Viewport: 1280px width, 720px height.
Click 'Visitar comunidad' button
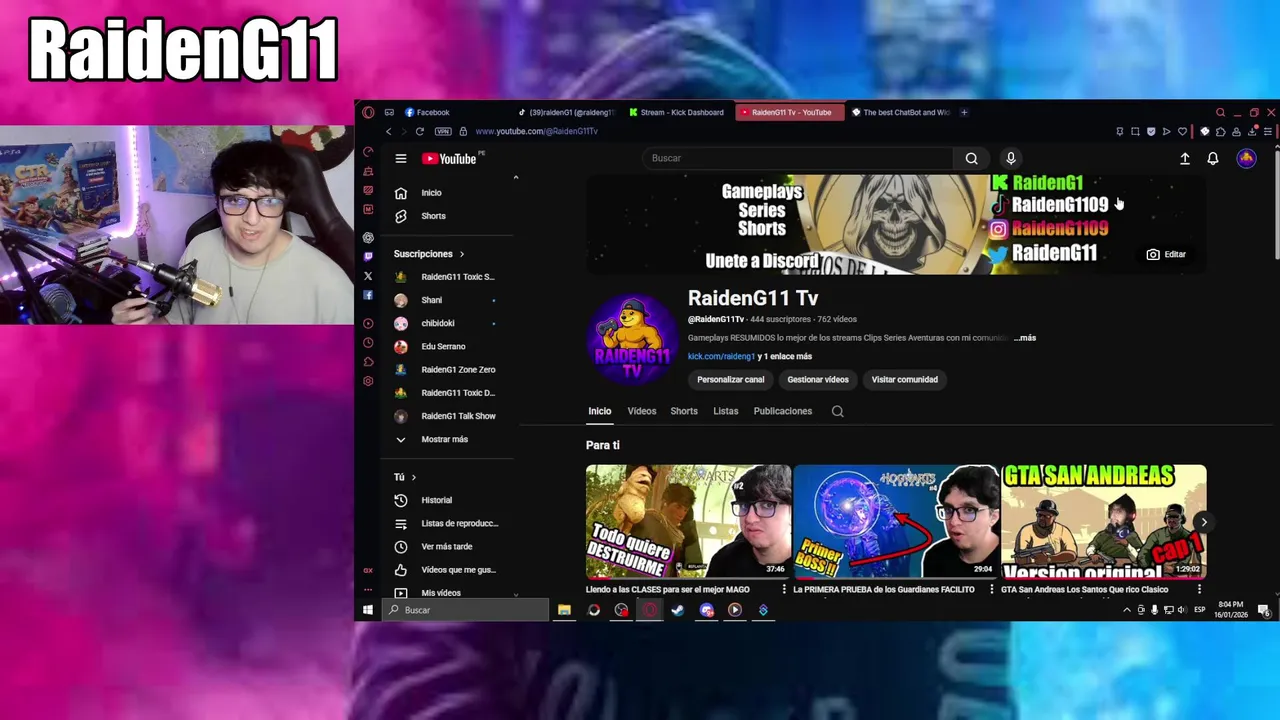[904, 379]
